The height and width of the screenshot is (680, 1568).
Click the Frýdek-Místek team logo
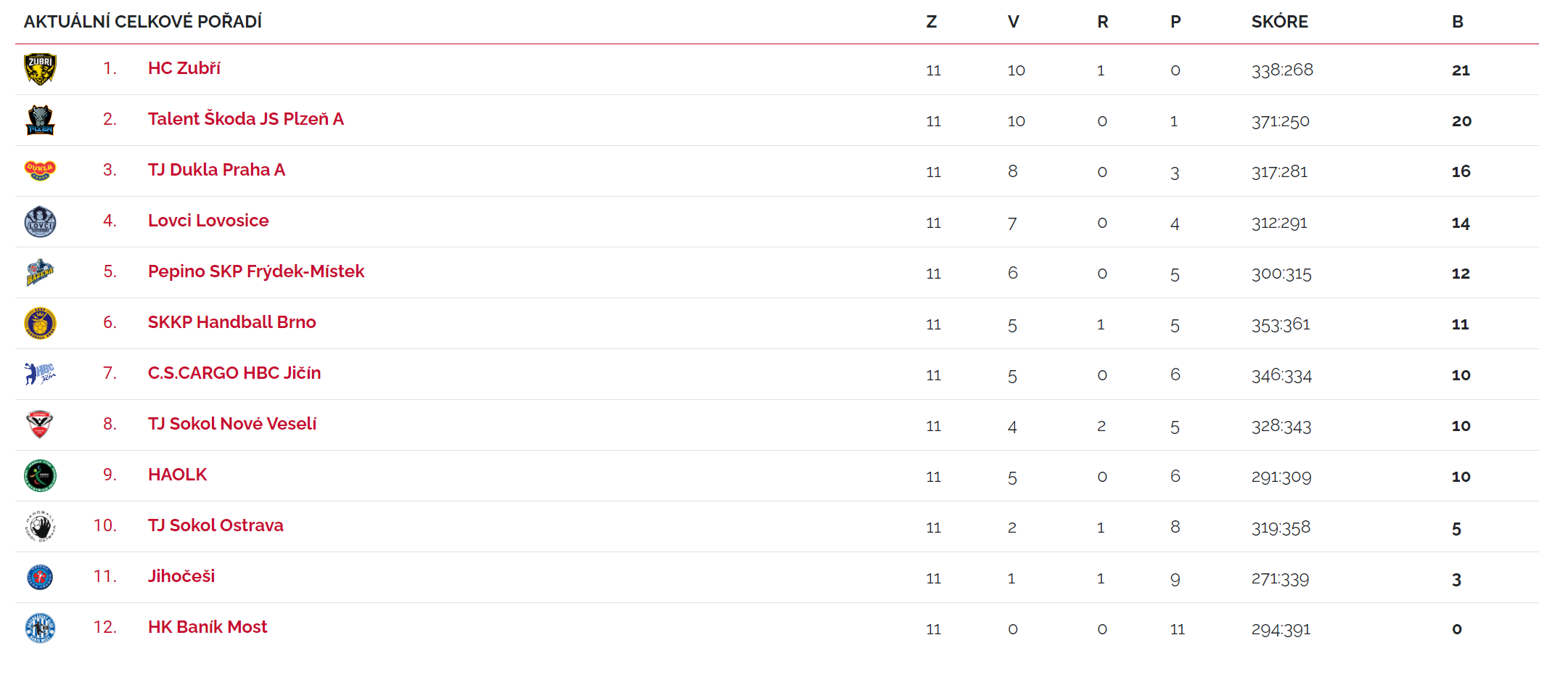(x=40, y=272)
